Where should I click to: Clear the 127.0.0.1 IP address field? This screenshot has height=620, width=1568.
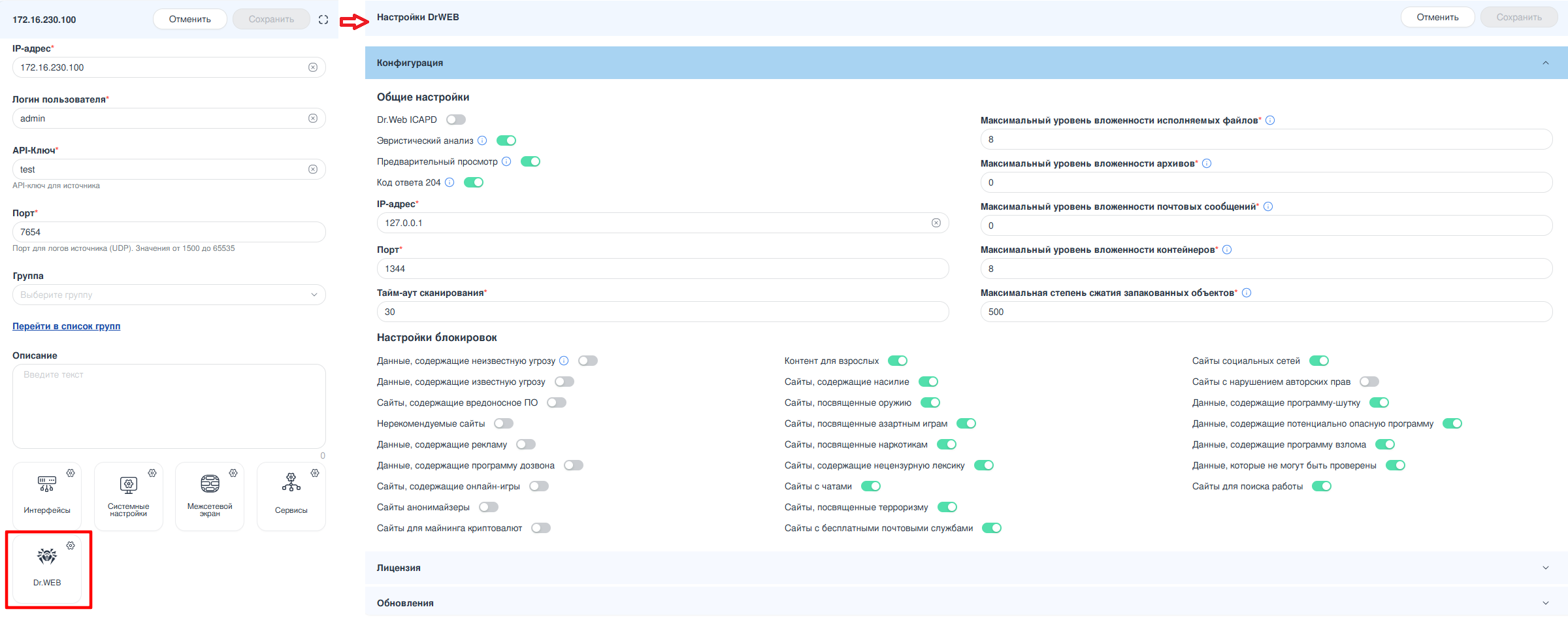pos(936,223)
